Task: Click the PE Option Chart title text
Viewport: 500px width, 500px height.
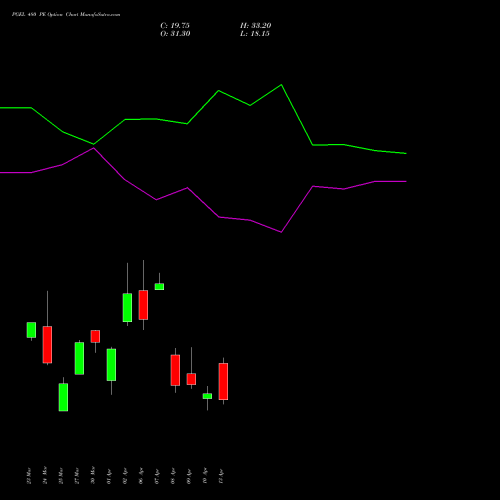Action: (x=66, y=15)
